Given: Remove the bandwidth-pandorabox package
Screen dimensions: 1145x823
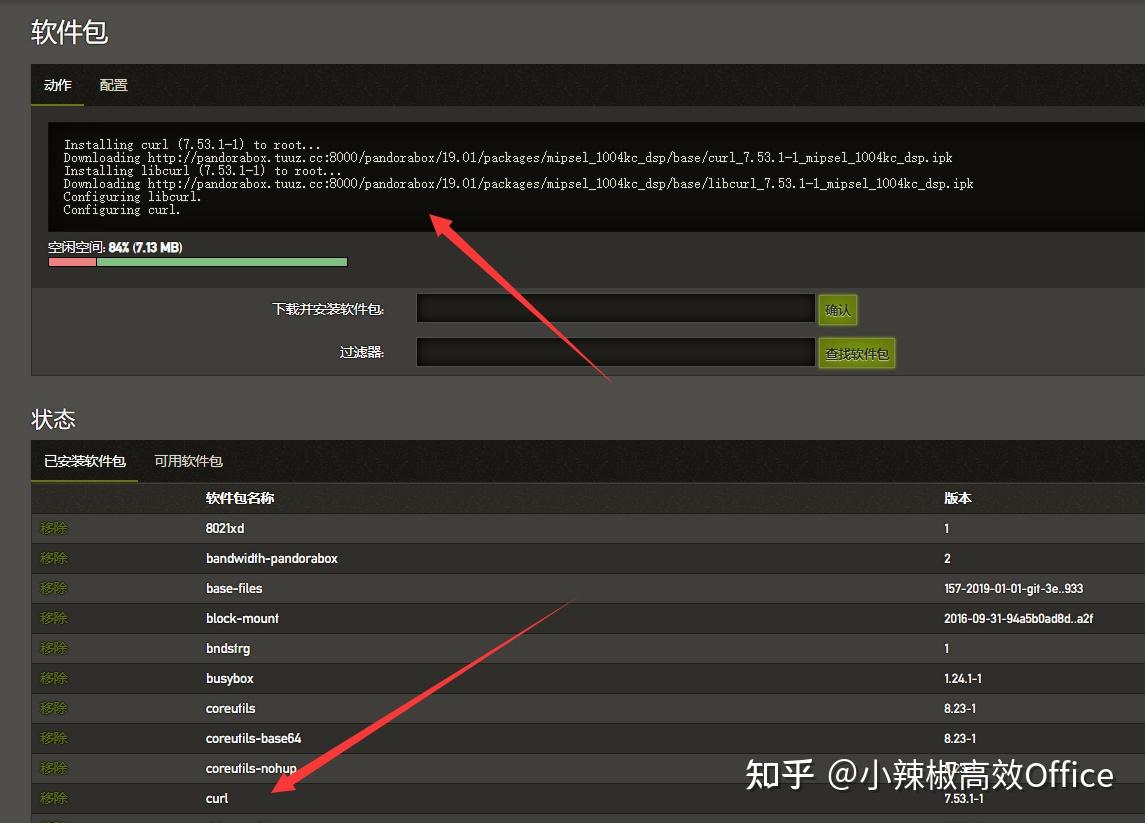Looking at the screenshot, I should click(x=52, y=558).
